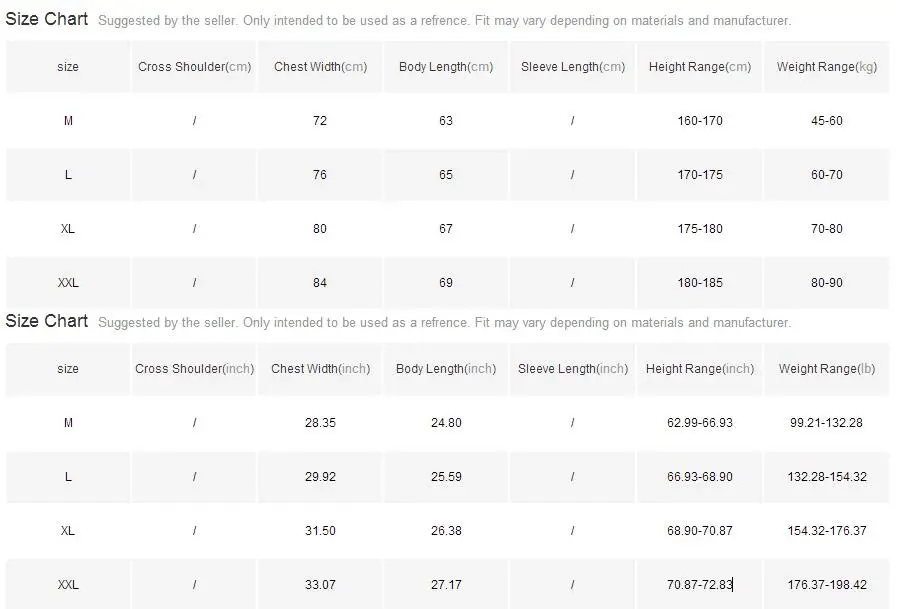Click the first Size Chart heading
Viewport: 897px width, 609px height.
46,19
